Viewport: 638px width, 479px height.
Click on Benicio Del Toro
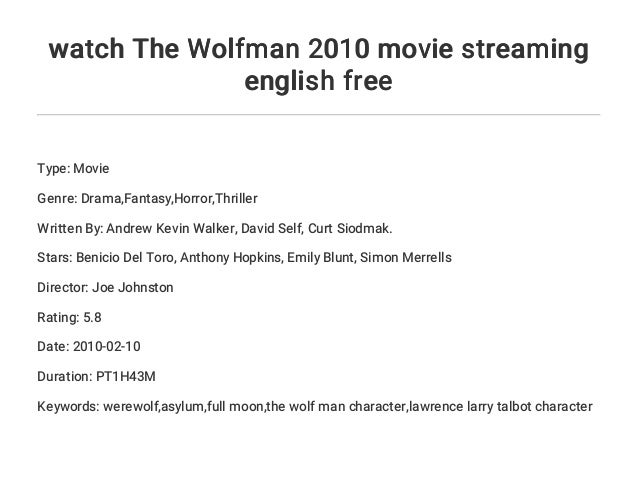tap(125, 258)
